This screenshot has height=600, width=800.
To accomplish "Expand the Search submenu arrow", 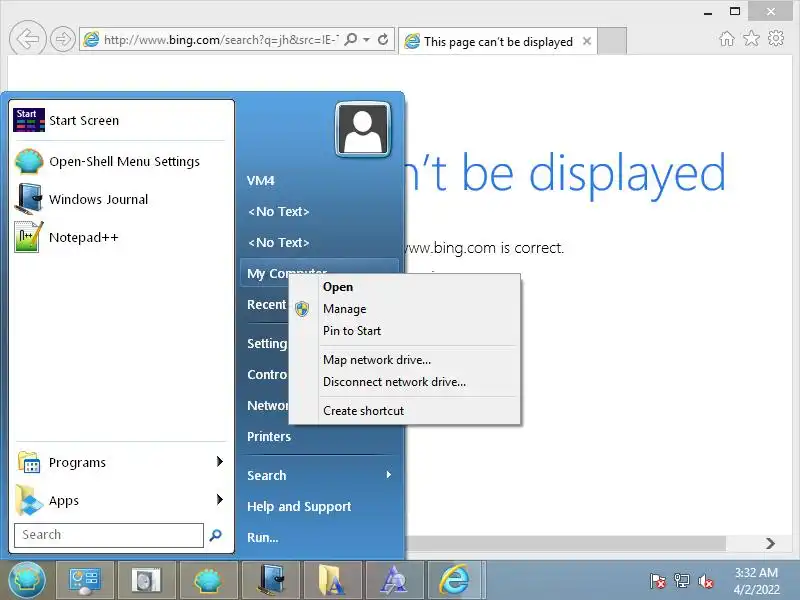I will tap(389, 475).
